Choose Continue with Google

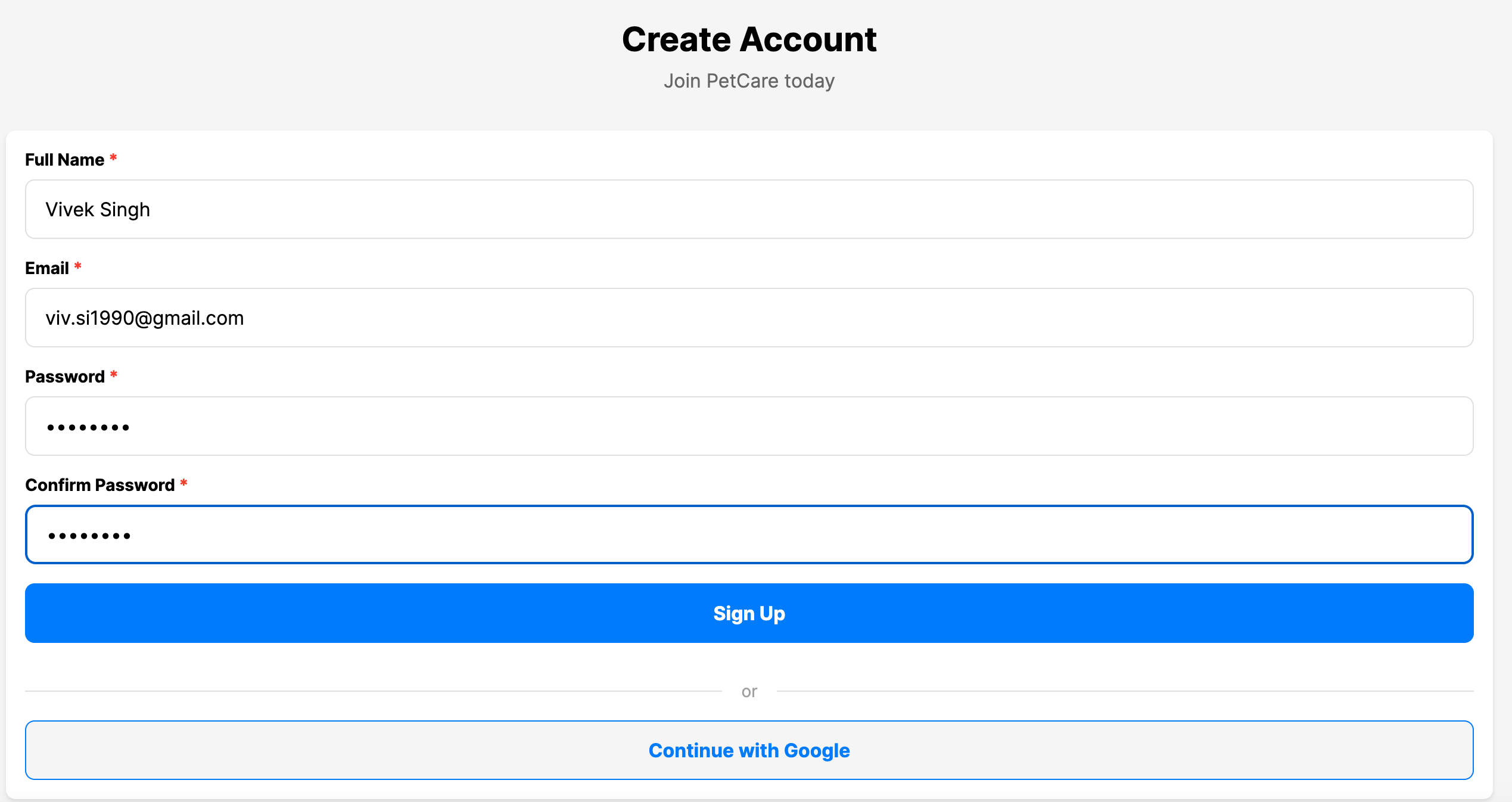(749, 750)
